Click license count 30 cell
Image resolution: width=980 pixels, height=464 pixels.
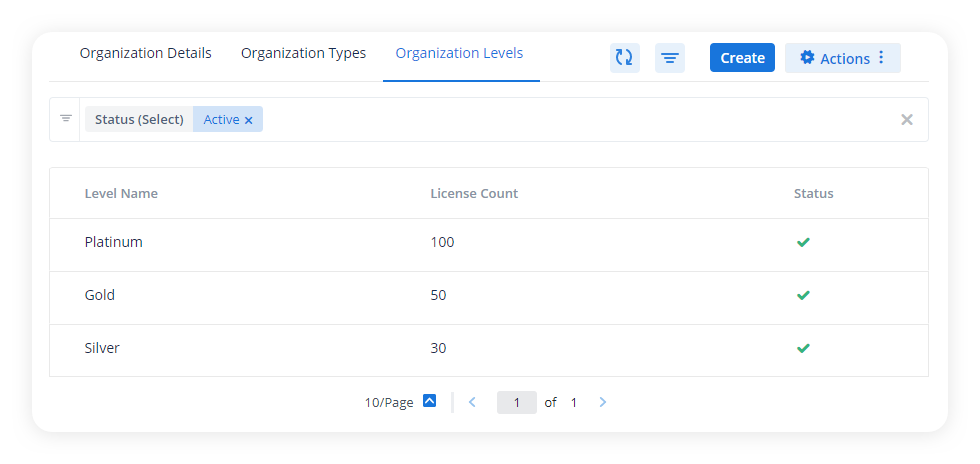pos(438,348)
